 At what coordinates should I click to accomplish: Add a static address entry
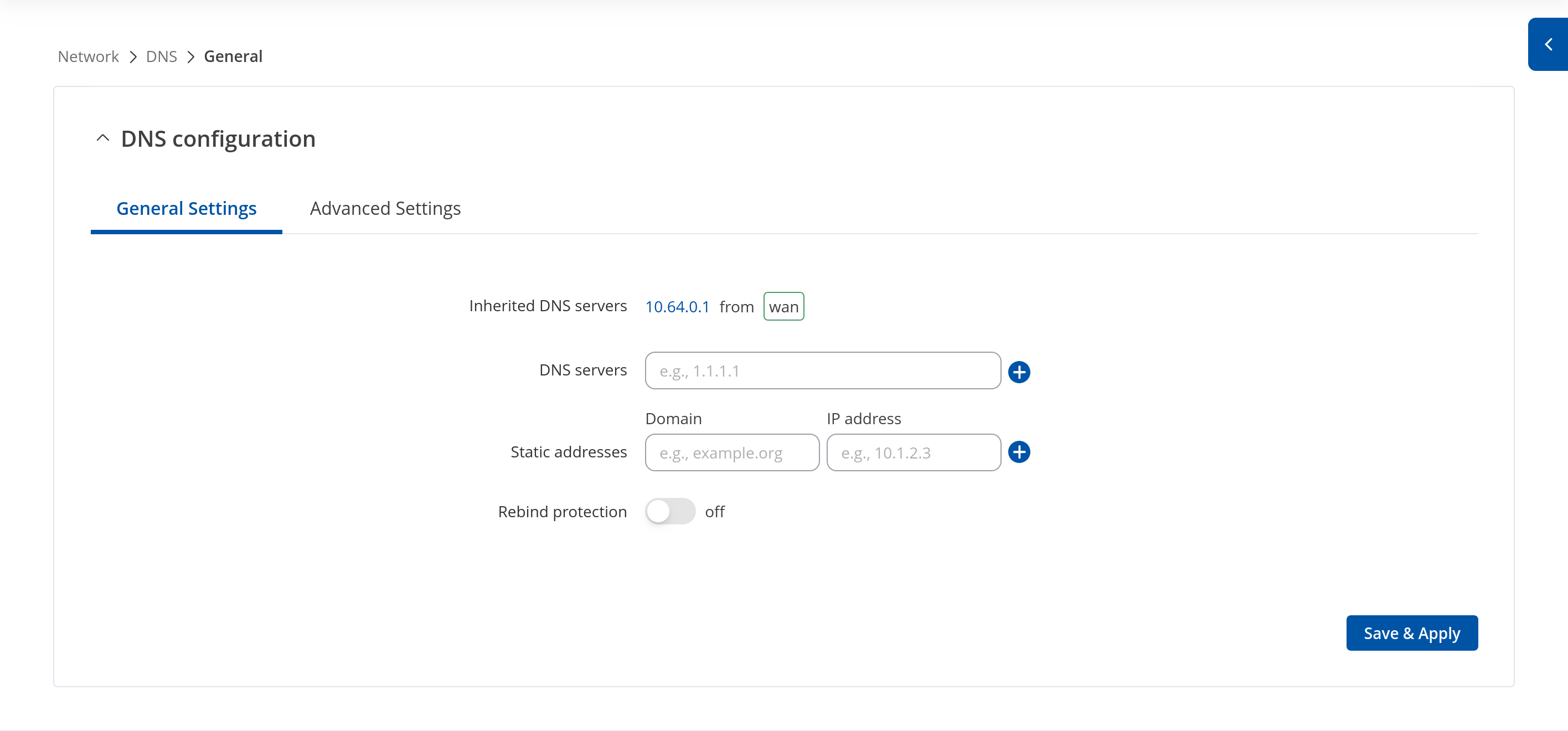tap(1019, 452)
